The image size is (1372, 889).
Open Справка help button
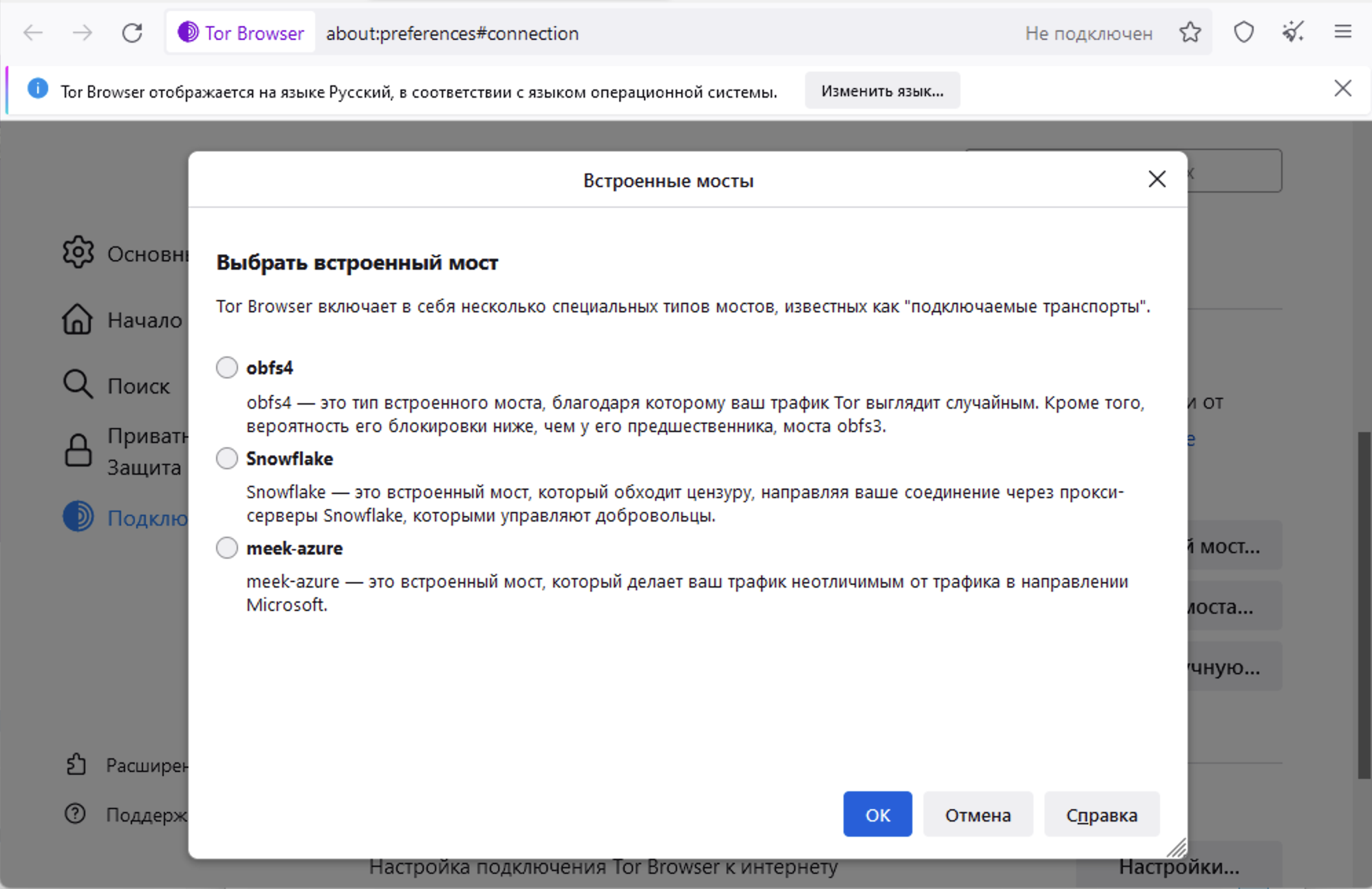(1101, 815)
